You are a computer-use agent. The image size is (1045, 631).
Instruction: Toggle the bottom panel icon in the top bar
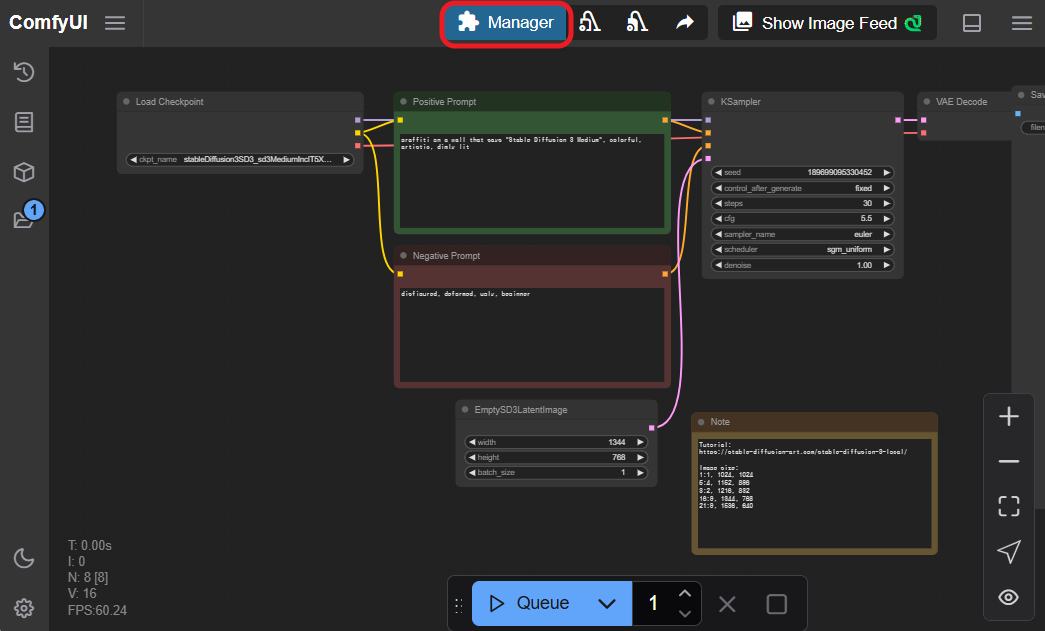(x=972, y=23)
